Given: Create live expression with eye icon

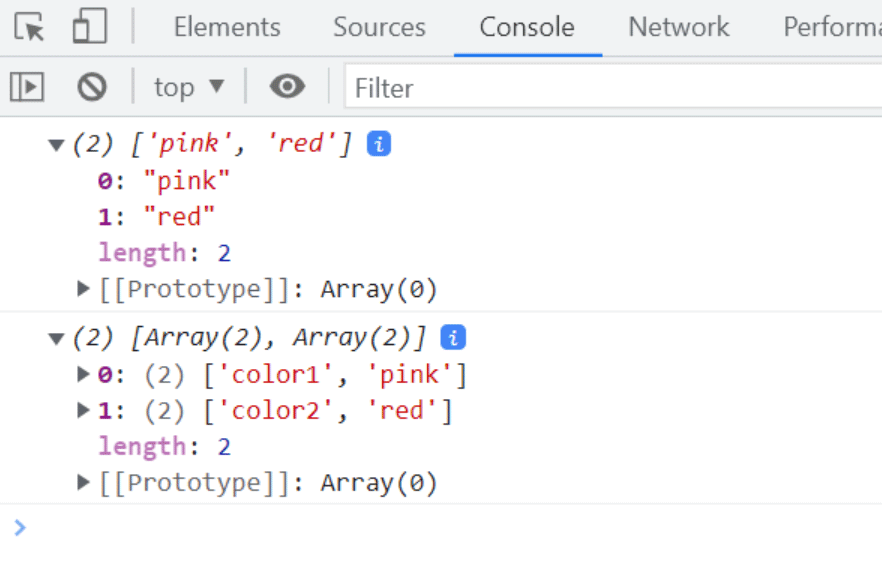Looking at the screenshot, I should (287, 88).
